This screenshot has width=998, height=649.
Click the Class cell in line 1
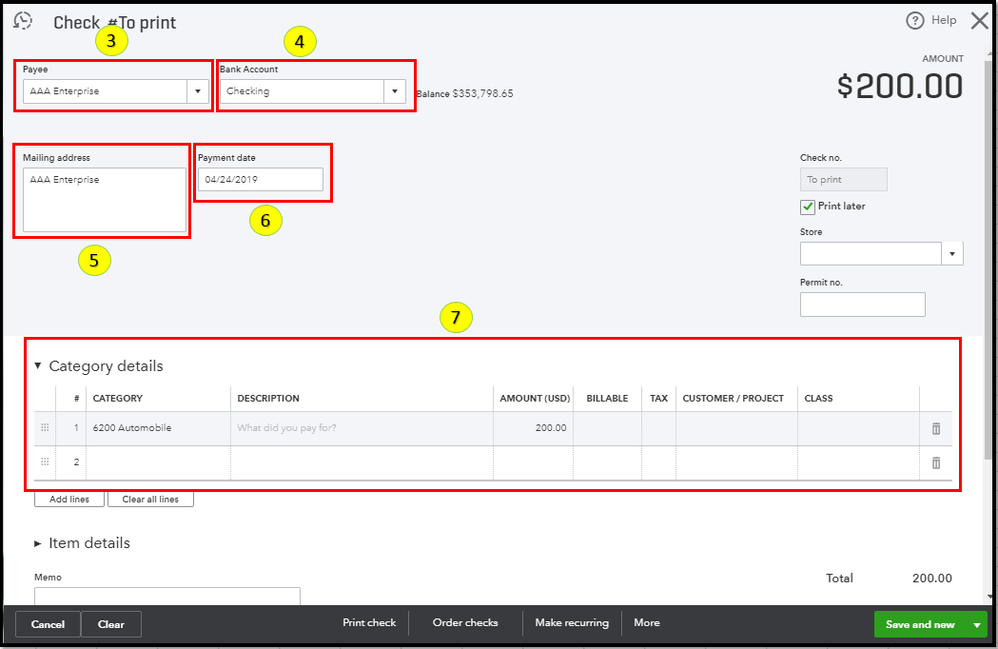click(858, 428)
